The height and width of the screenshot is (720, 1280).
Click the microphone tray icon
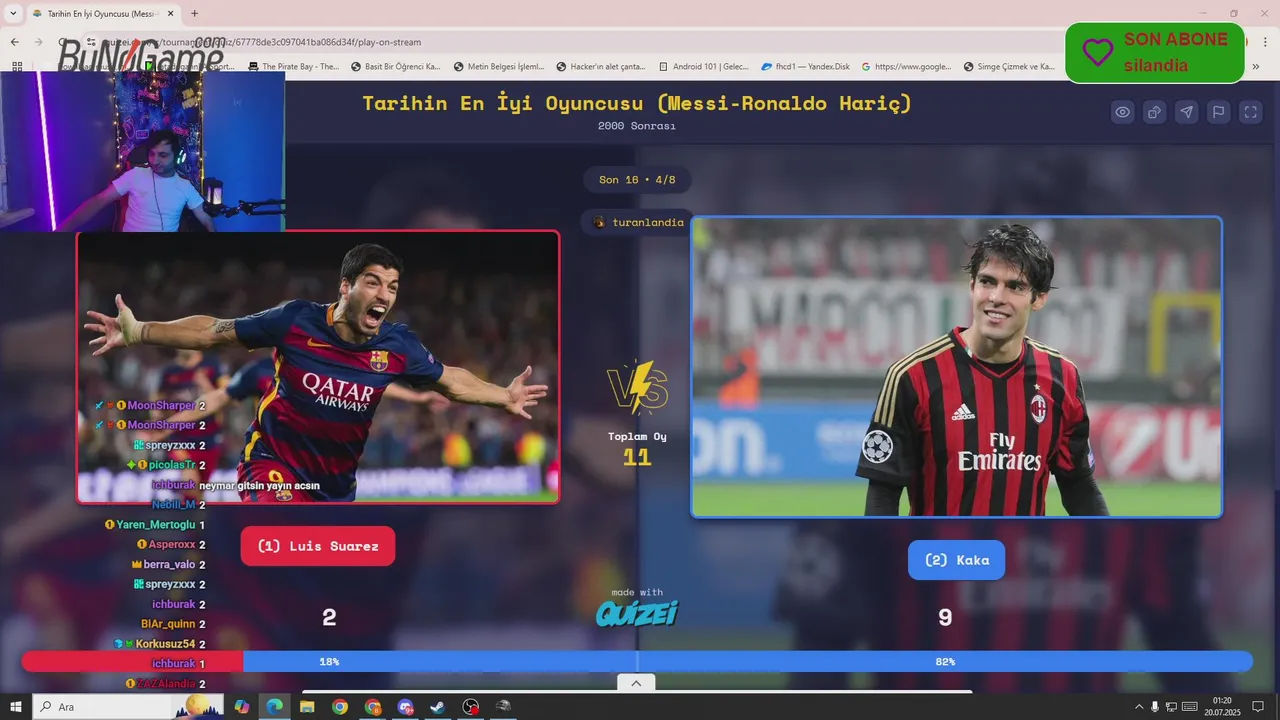tap(1156, 706)
